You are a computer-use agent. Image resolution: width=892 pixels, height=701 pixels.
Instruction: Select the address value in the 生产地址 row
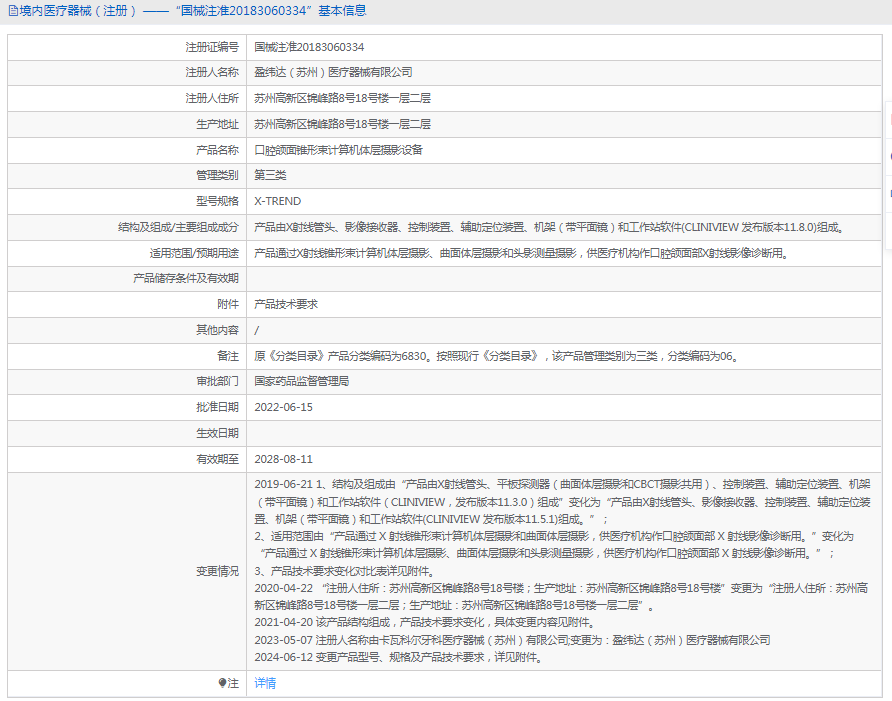[342, 124]
